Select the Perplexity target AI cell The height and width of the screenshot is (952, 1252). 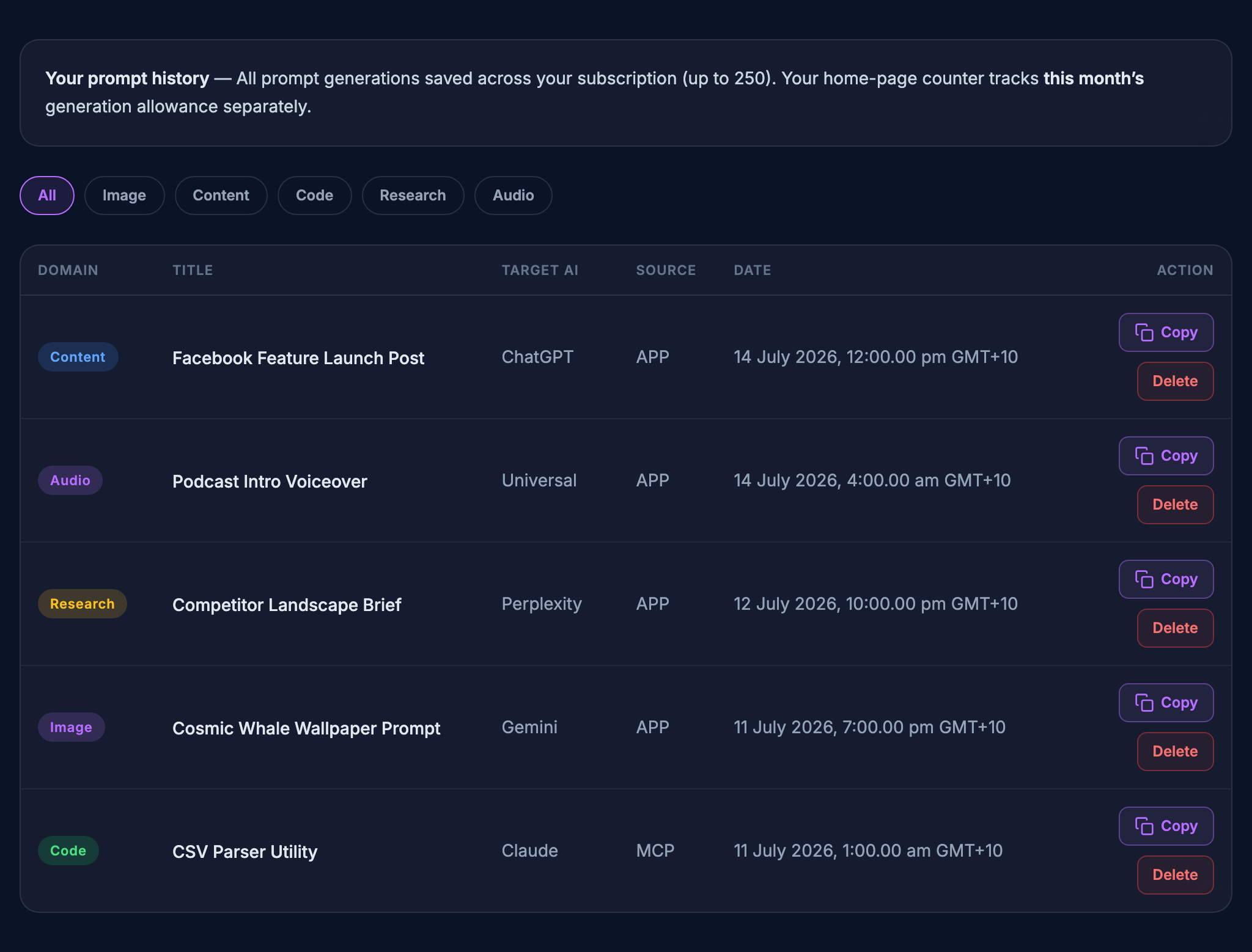[542, 604]
